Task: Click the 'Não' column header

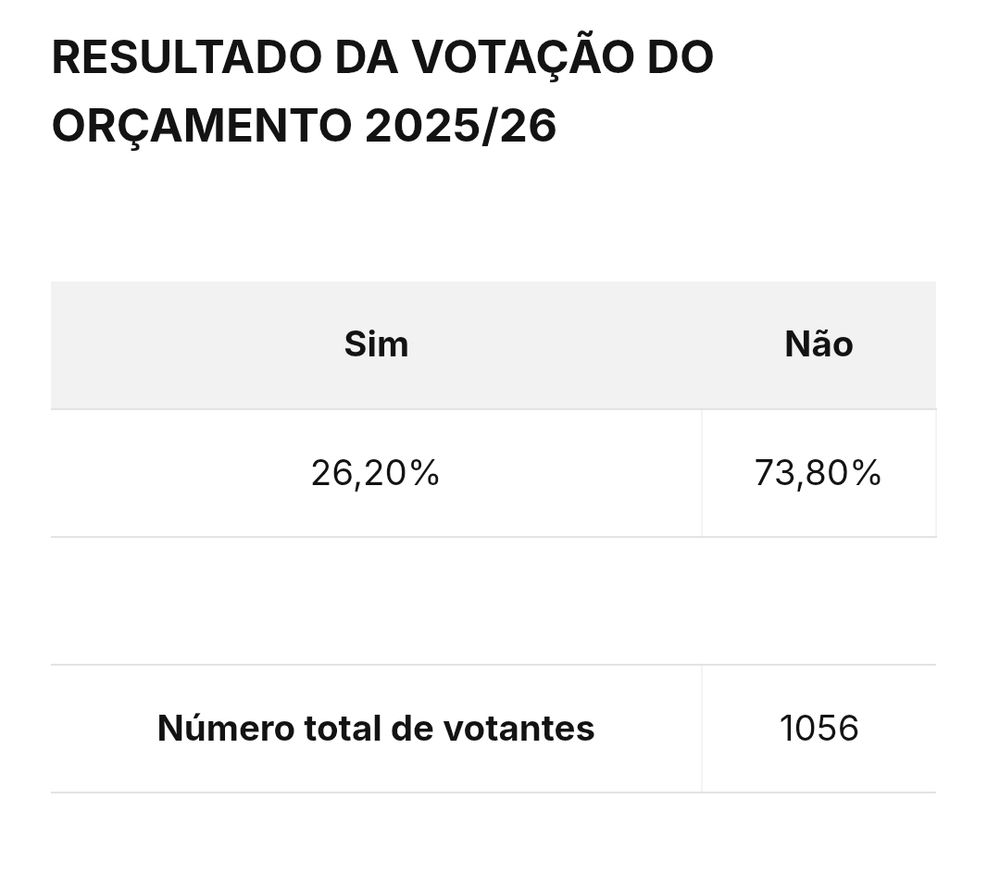Action: (819, 344)
